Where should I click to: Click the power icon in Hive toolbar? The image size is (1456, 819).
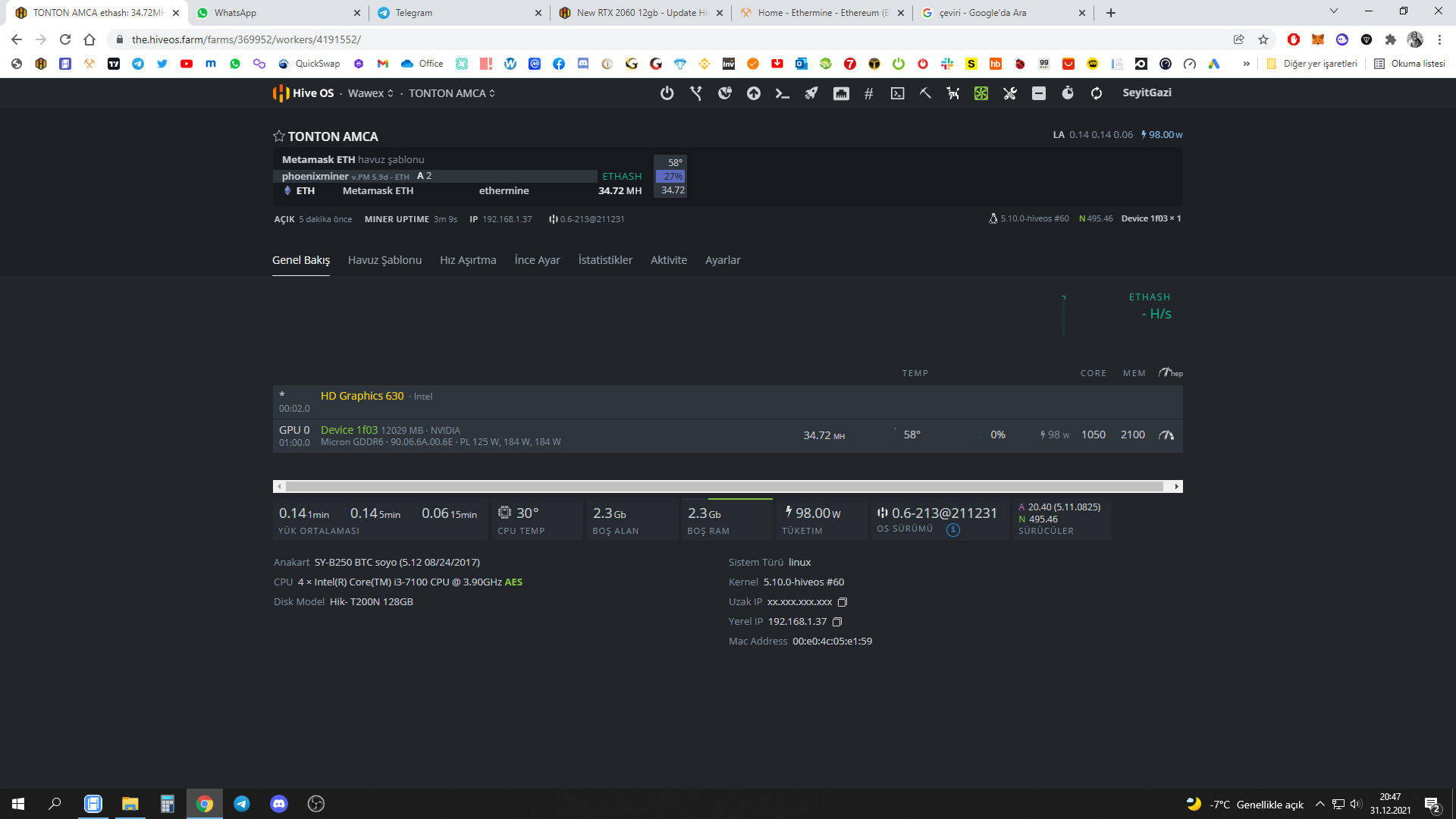pyautogui.click(x=667, y=93)
